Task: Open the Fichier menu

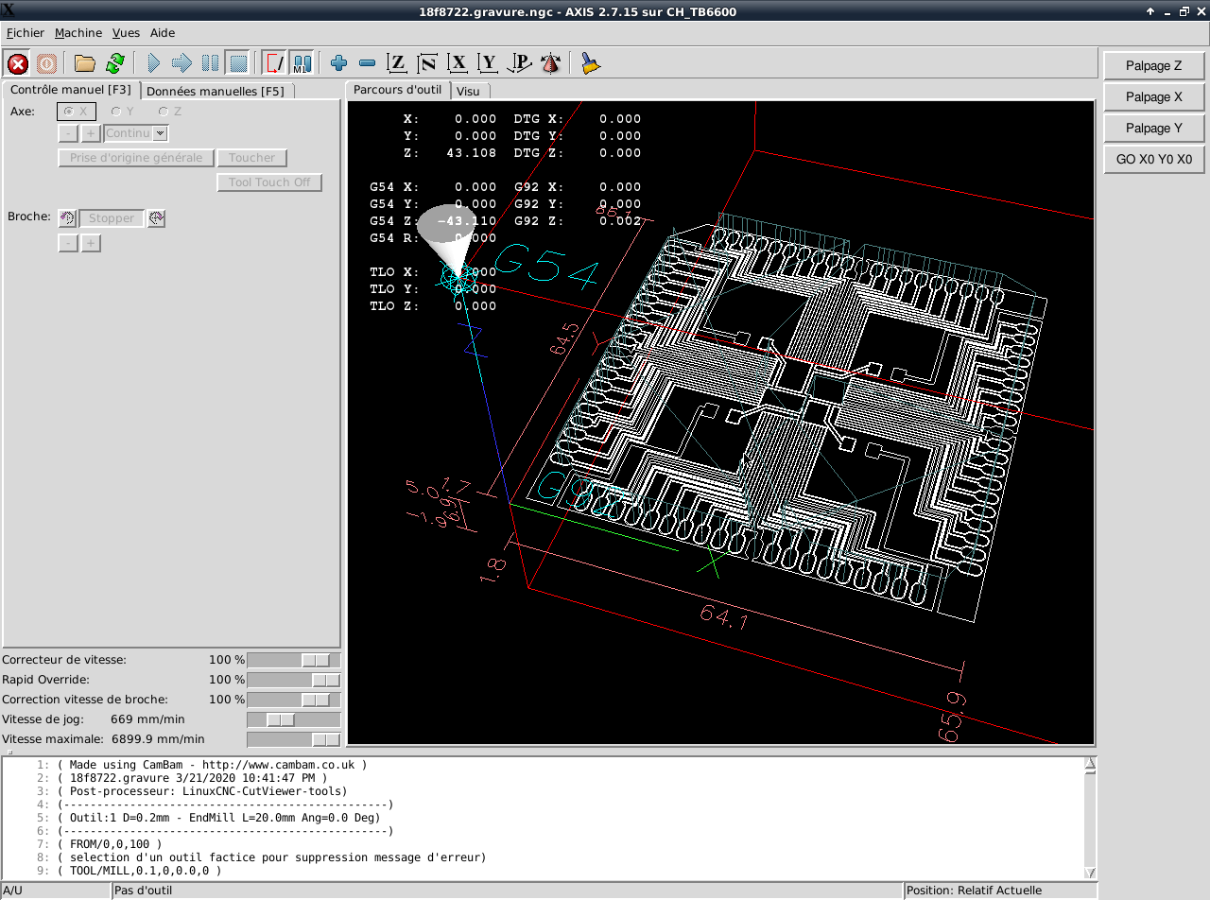Action: tap(25, 33)
